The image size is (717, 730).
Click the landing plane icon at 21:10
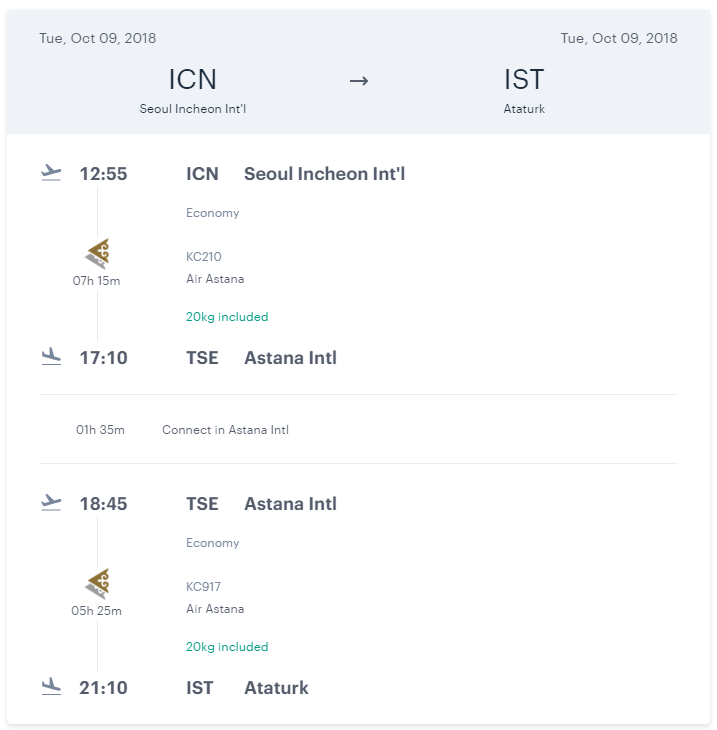(51, 686)
